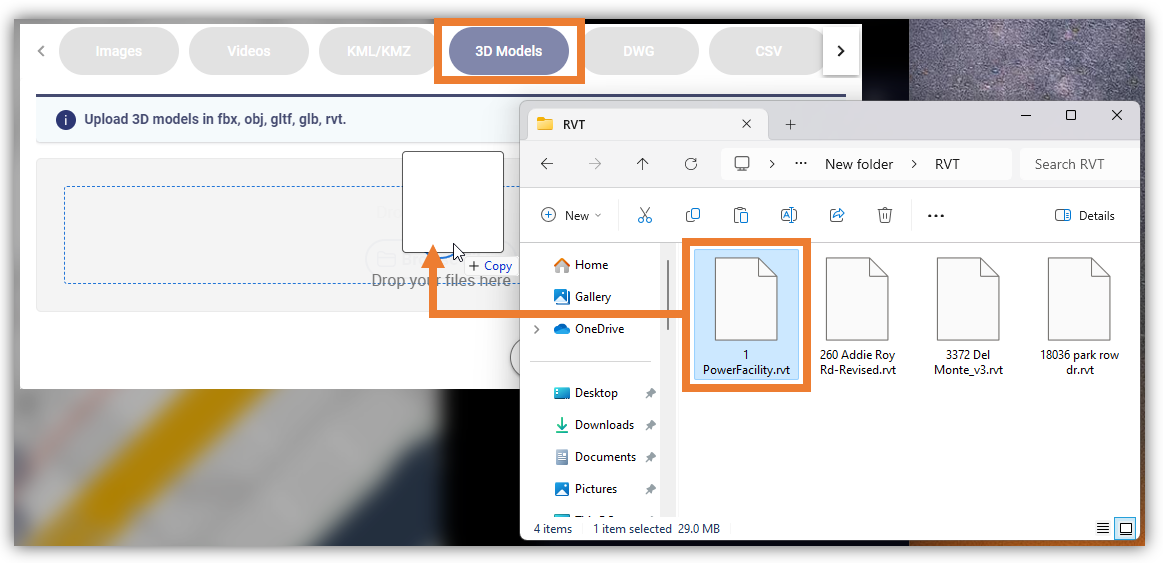Open the Desktop quick access folder
1163x563 pixels.
click(x=586, y=392)
